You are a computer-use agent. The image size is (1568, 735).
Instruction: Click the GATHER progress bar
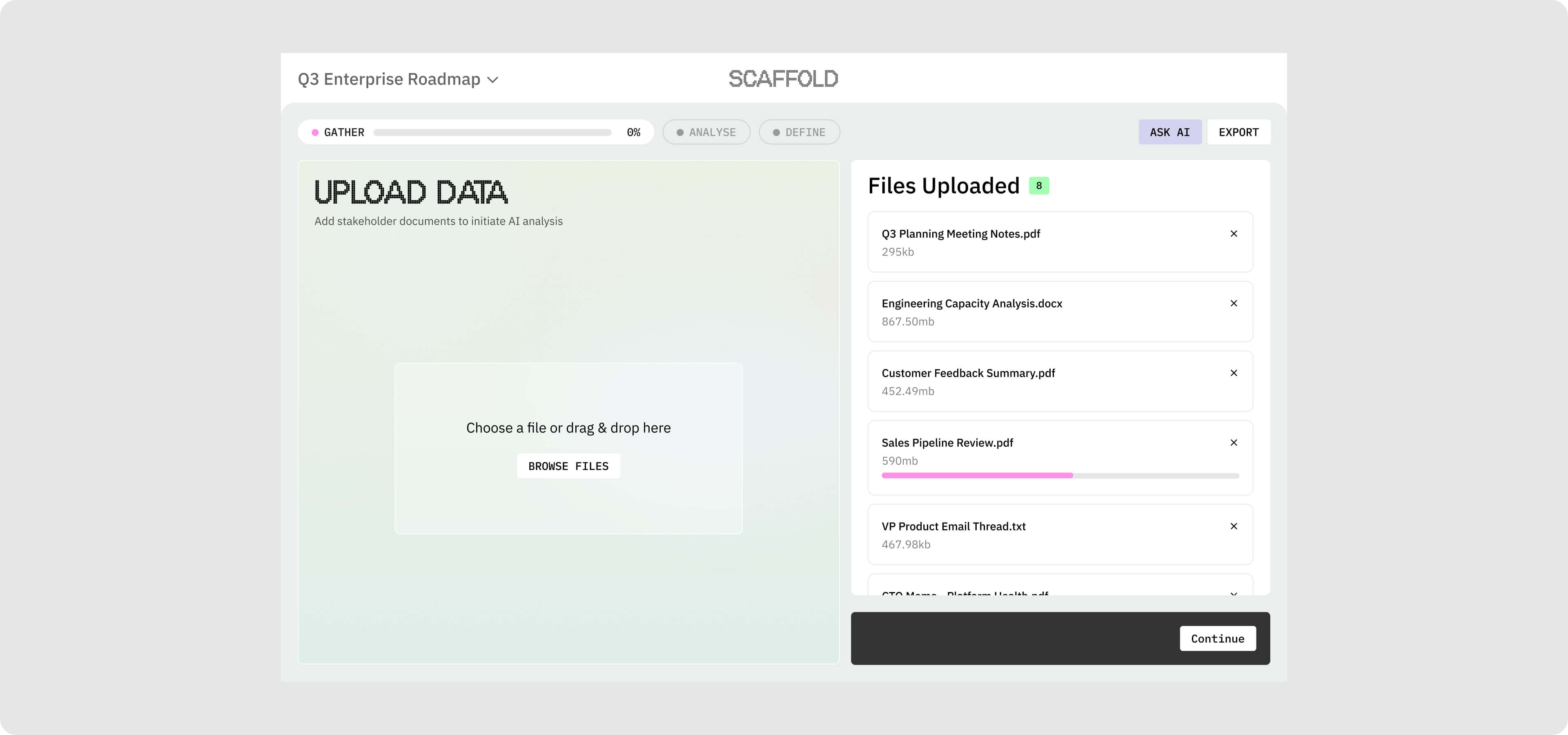click(492, 133)
